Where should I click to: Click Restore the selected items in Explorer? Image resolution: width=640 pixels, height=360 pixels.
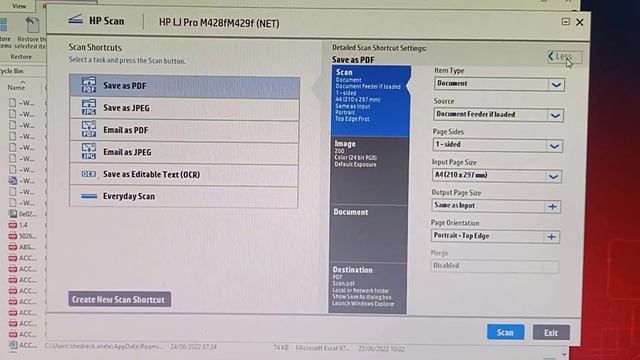coord(31,32)
